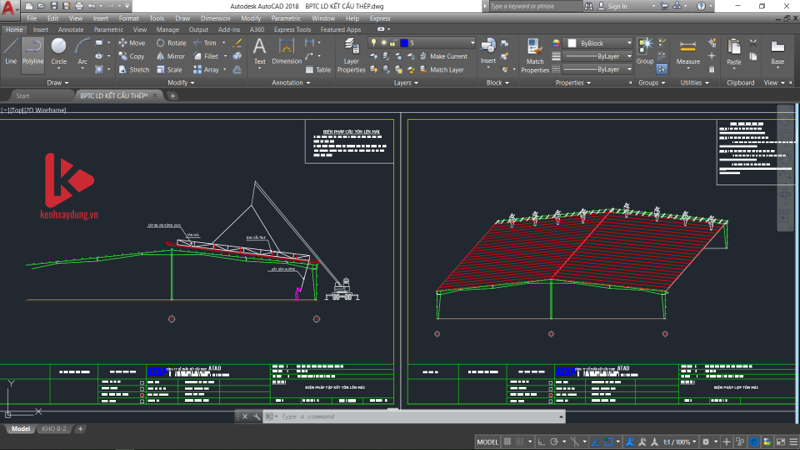Screen dimensions: 800x450
Task: Toggle the MODEL space button
Action: tap(487, 441)
